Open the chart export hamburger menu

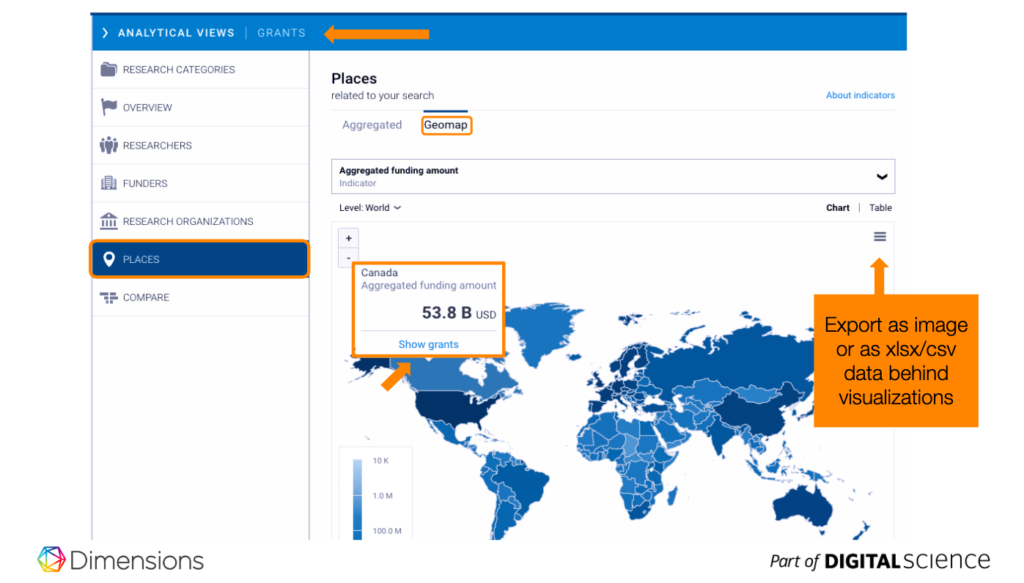(880, 237)
